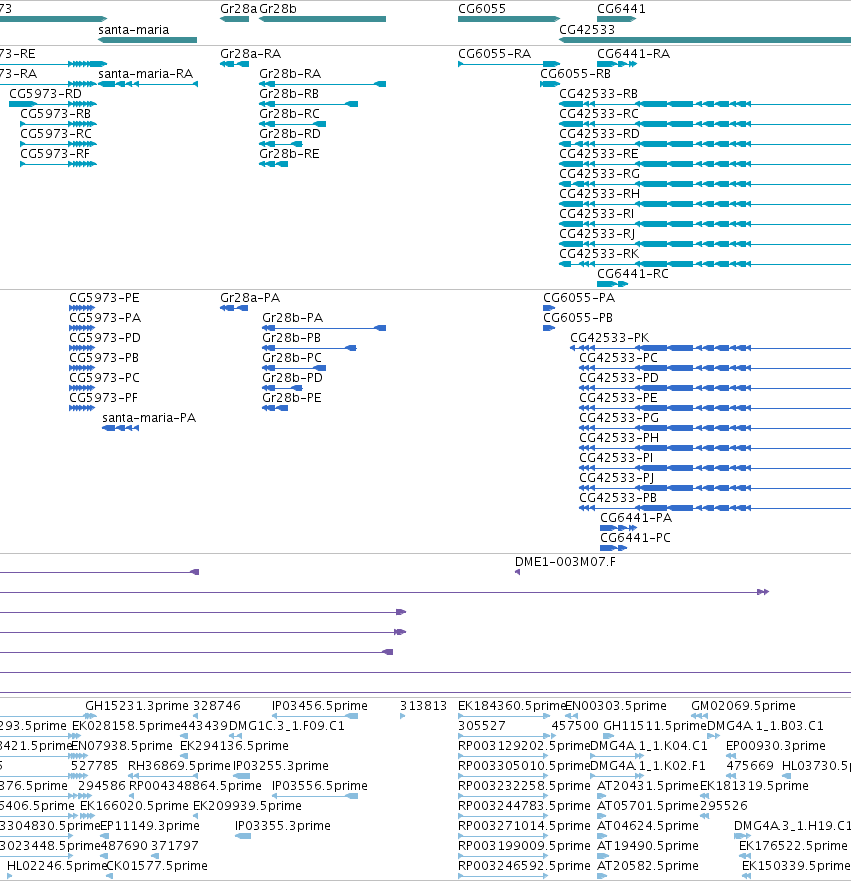Select the DME1-003M07.F feature
The height and width of the screenshot is (881, 851).
(x=517, y=572)
